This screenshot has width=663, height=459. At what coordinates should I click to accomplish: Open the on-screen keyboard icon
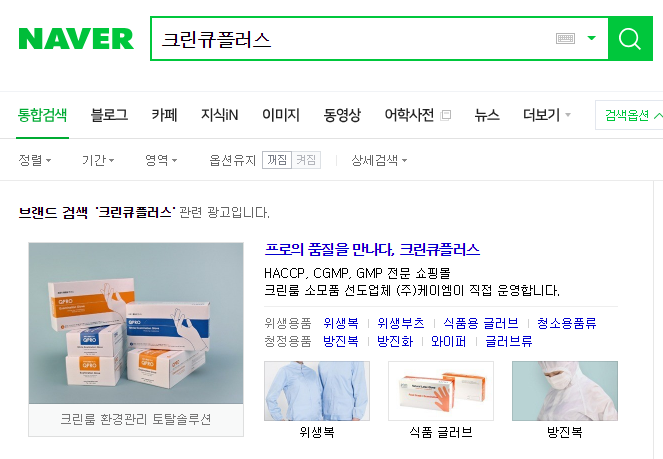pos(565,38)
